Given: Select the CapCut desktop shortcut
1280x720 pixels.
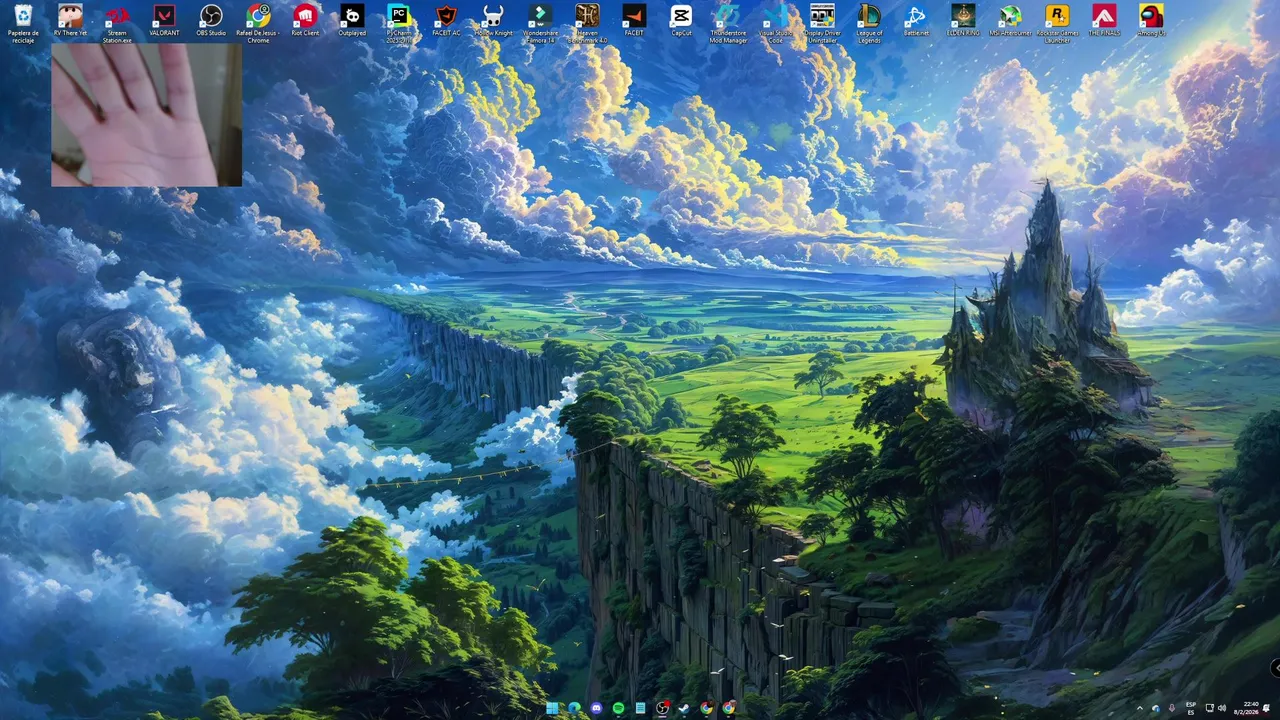Looking at the screenshot, I should tap(681, 19).
